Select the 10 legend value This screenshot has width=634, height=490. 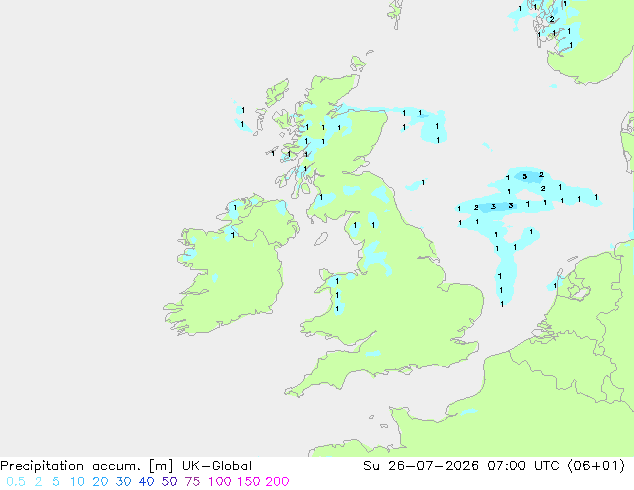(x=77, y=482)
